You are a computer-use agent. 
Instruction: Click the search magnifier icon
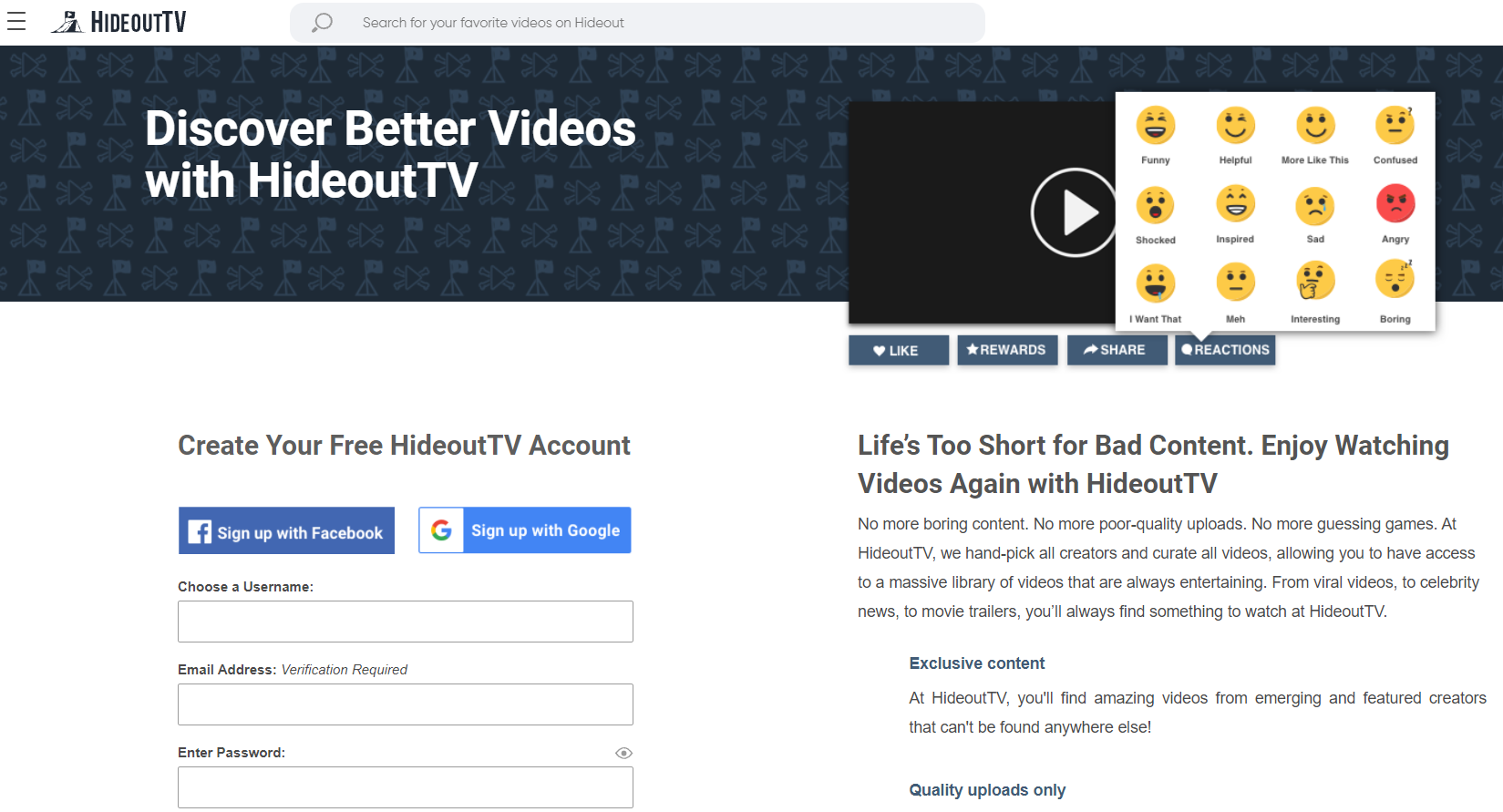pos(322,23)
